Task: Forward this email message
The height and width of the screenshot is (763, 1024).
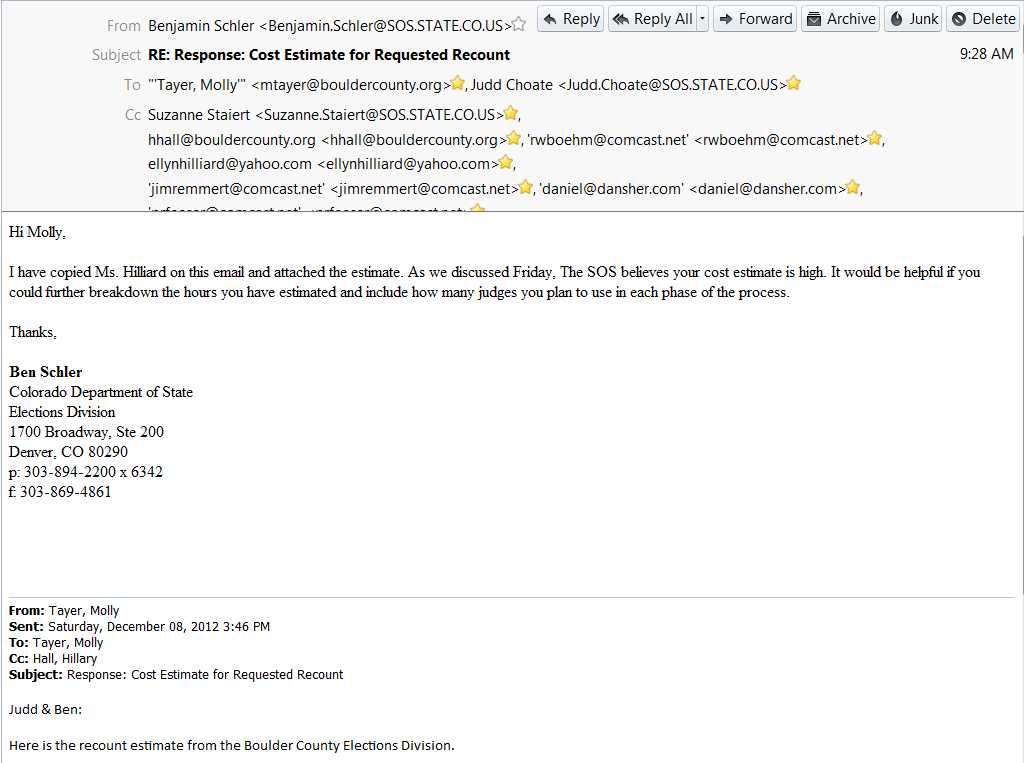Action: point(755,19)
